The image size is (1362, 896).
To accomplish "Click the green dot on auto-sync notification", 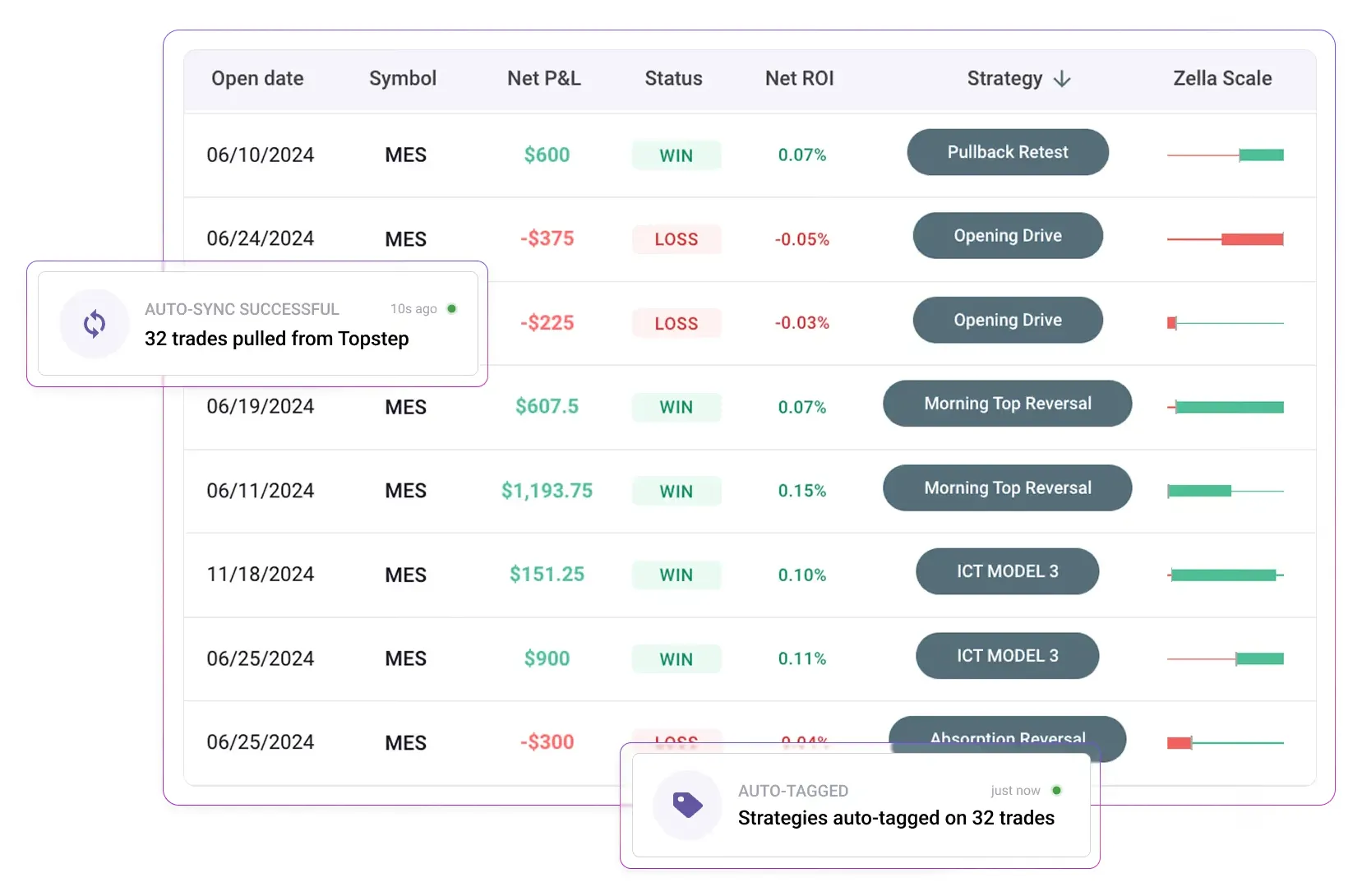I will 451,309.
